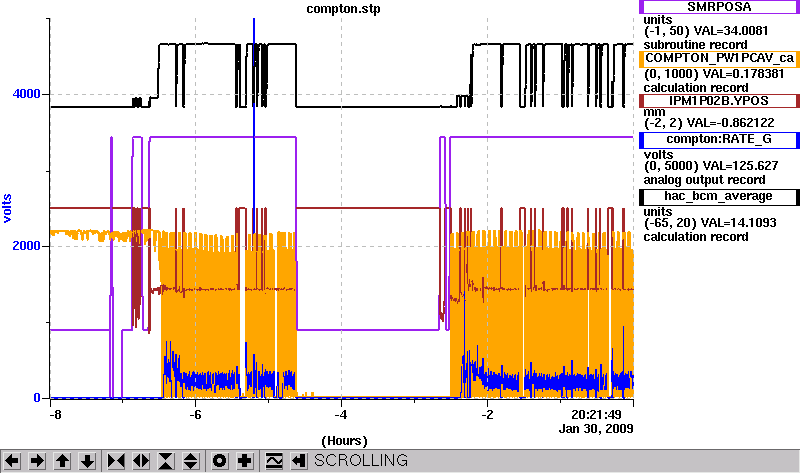The width and height of the screenshot is (800, 473).
Task: Pan the graph up with up-arrow icon
Action: point(62,461)
